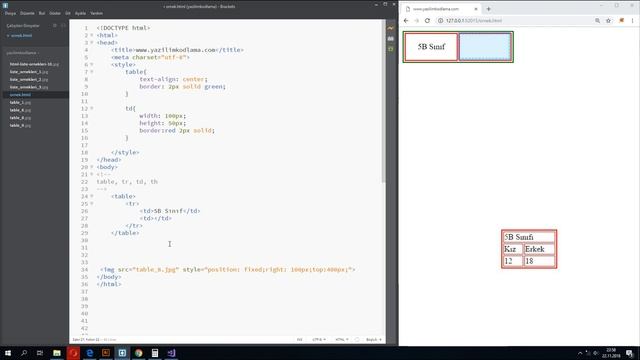Image resolution: width=640 pixels, height=360 pixels.
Task: Go forward in Chrome browser
Action: [x=416, y=20]
